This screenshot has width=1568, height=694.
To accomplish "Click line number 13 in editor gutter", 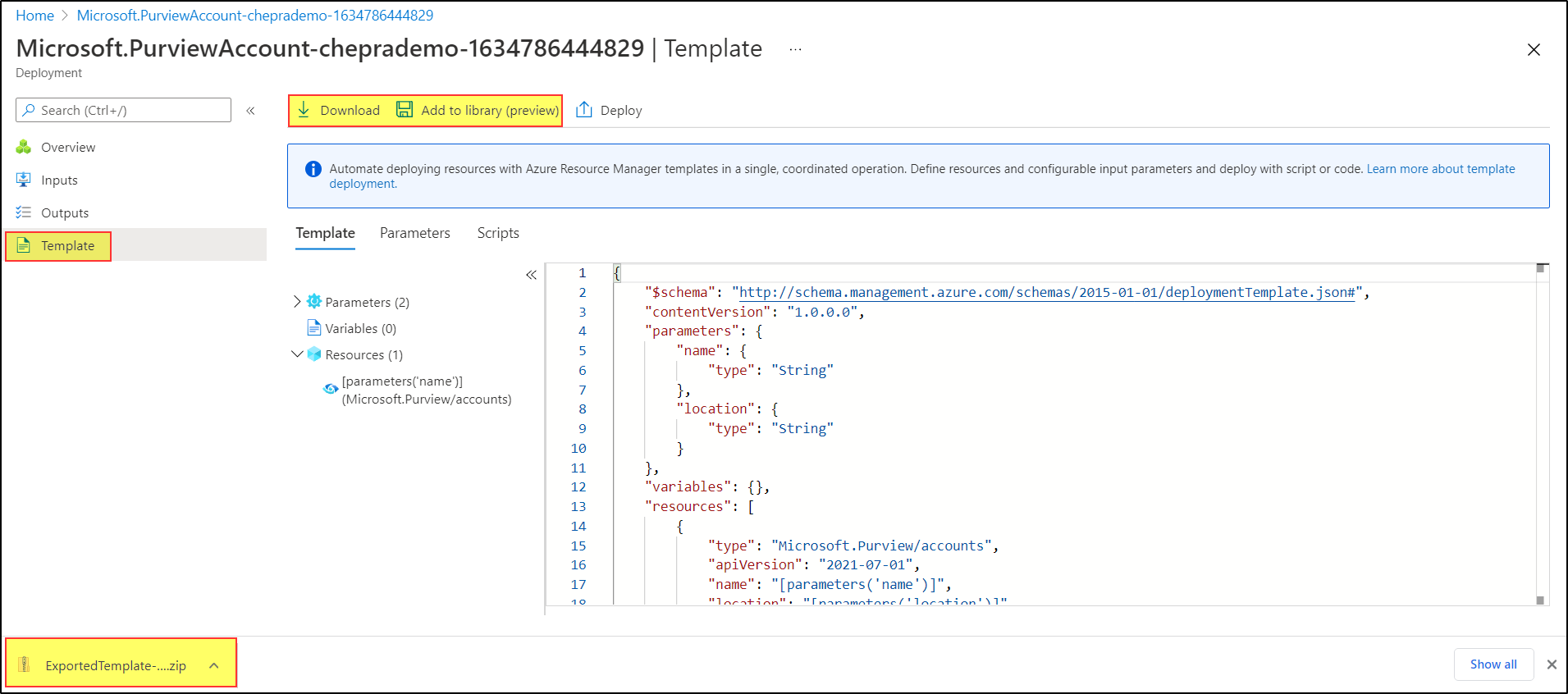I will tap(578, 507).
